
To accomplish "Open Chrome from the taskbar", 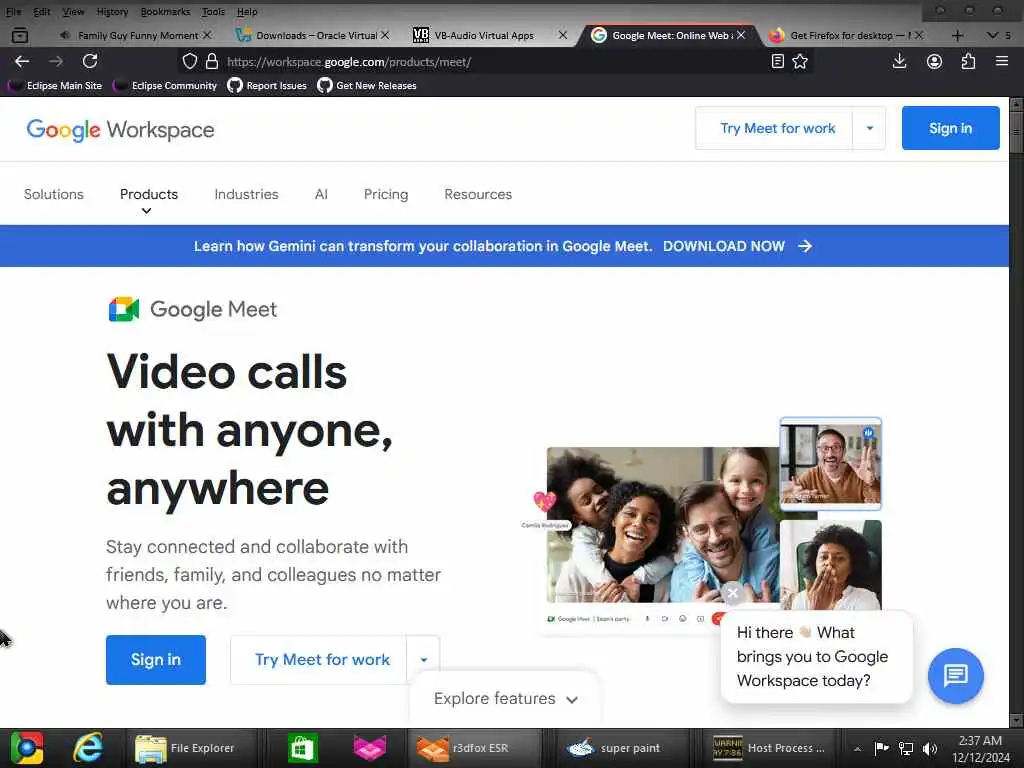I will (26, 748).
